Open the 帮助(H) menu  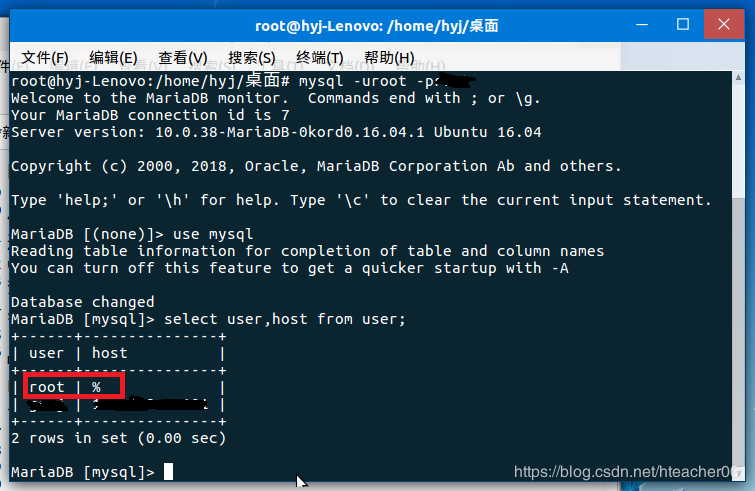pyautogui.click(x=389, y=57)
